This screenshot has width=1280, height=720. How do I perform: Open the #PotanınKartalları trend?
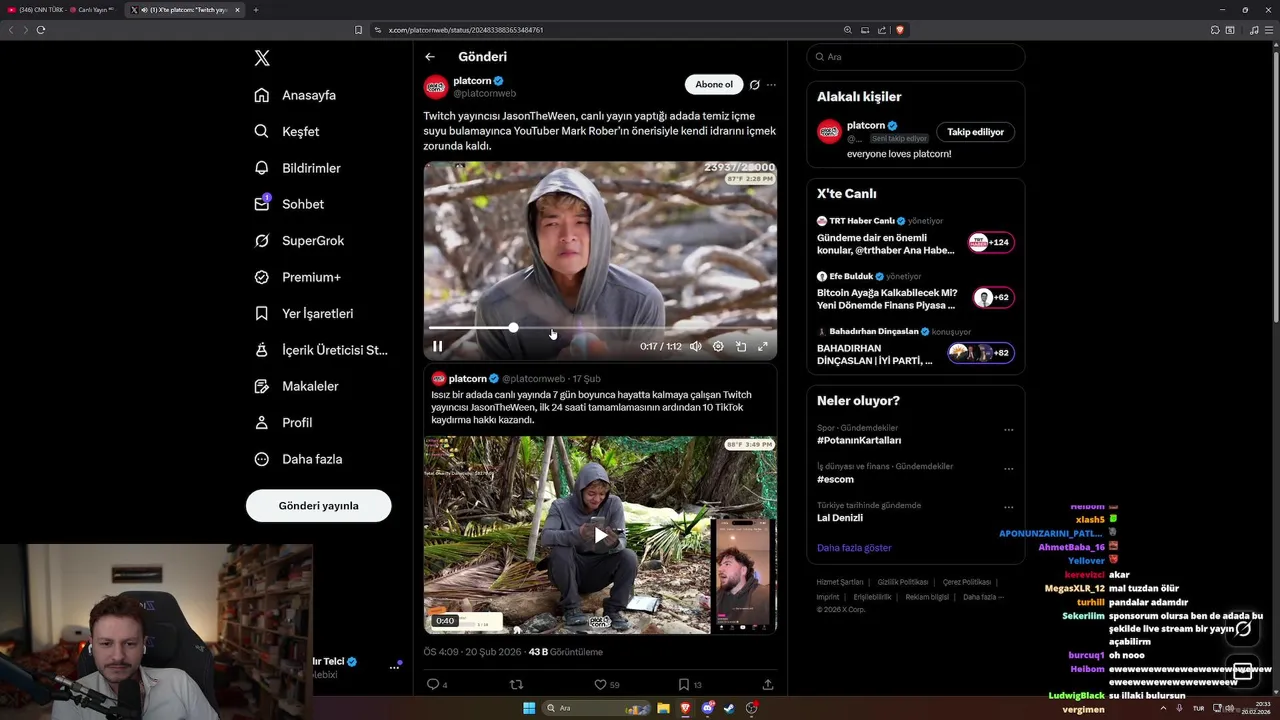point(859,440)
